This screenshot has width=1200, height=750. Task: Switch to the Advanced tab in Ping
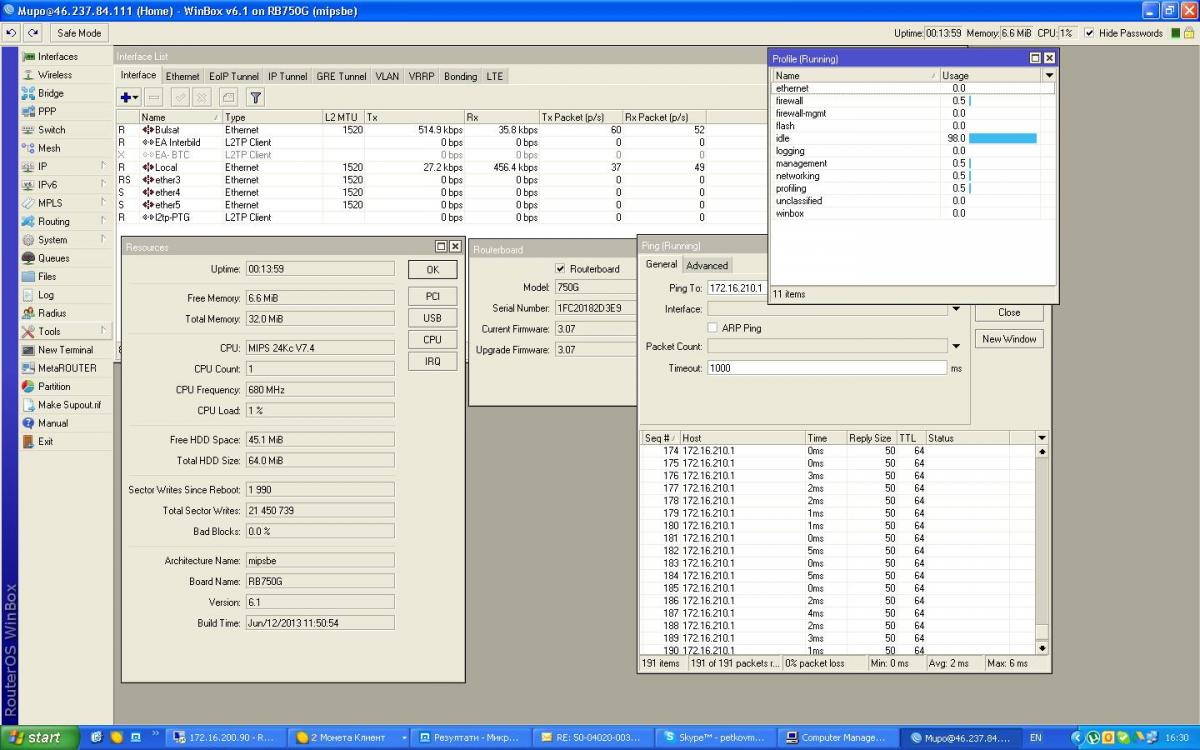(706, 266)
